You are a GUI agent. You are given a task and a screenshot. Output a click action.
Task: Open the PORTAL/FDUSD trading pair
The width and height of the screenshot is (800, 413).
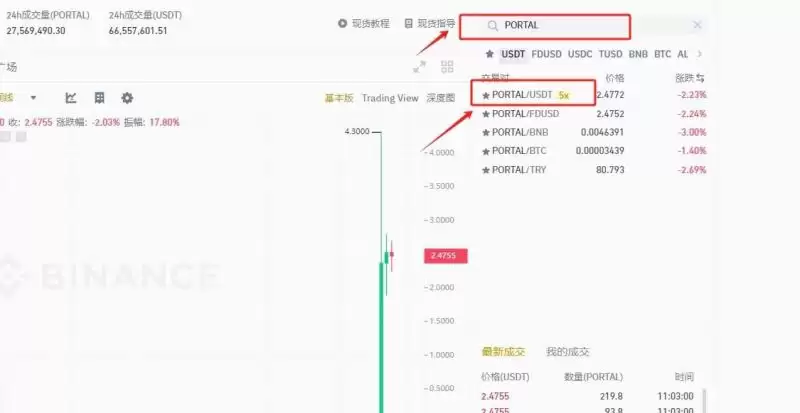tap(526, 114)
